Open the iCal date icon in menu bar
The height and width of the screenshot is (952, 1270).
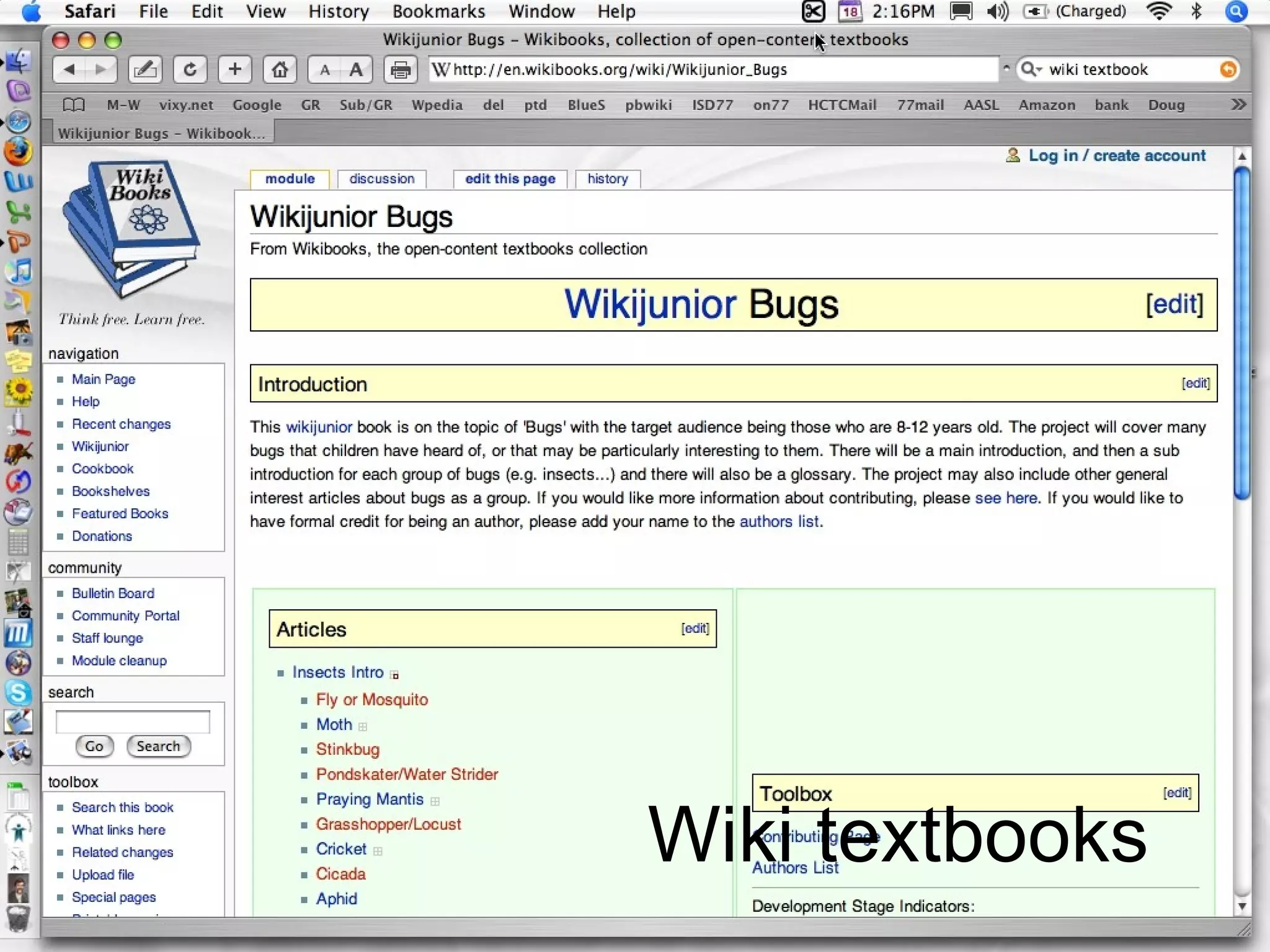[x=850, y=11]
